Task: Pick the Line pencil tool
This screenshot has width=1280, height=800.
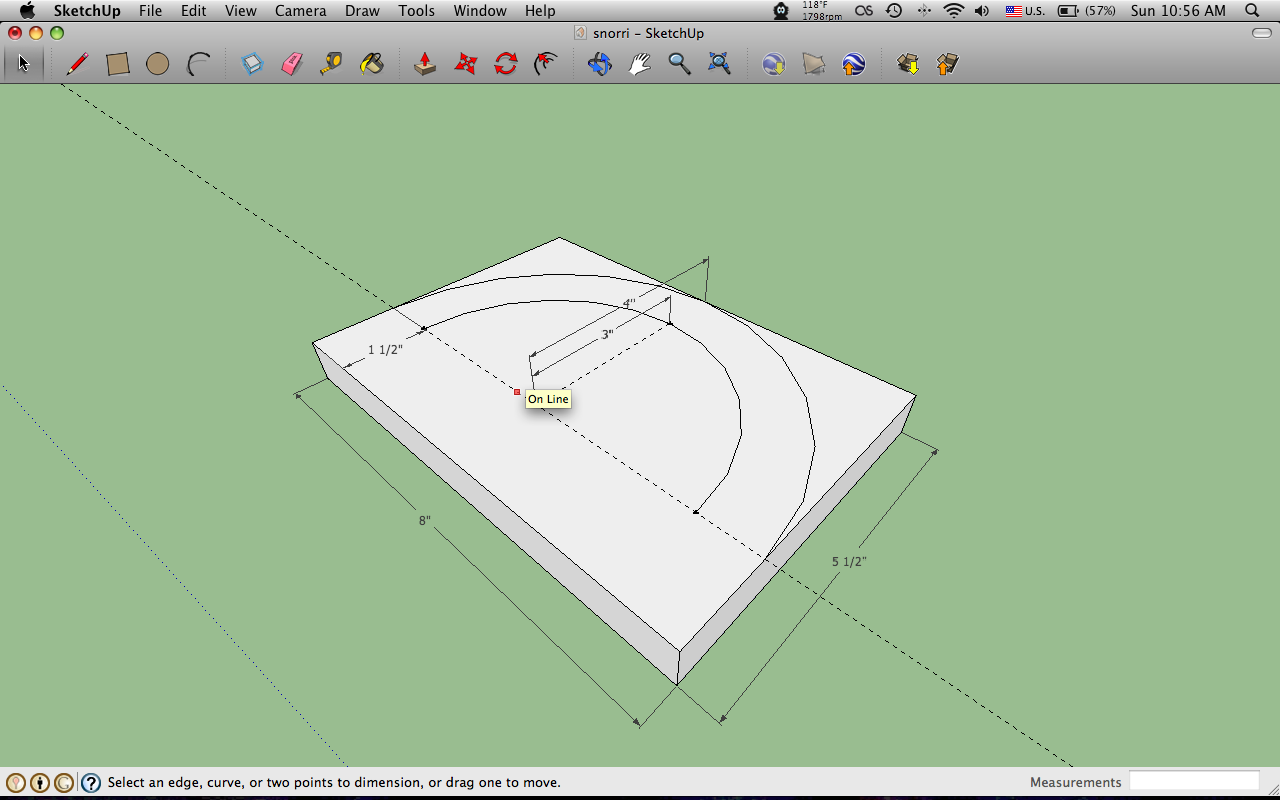Action: (77, 64)
